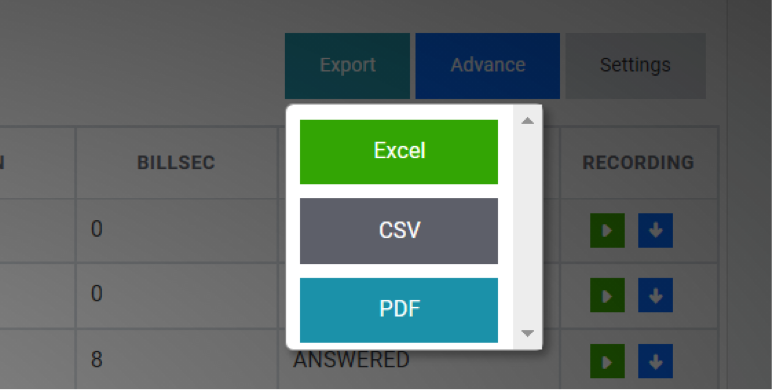Screen dimensions: 772x390
Task: Open the Advance options
Action: 487,65
